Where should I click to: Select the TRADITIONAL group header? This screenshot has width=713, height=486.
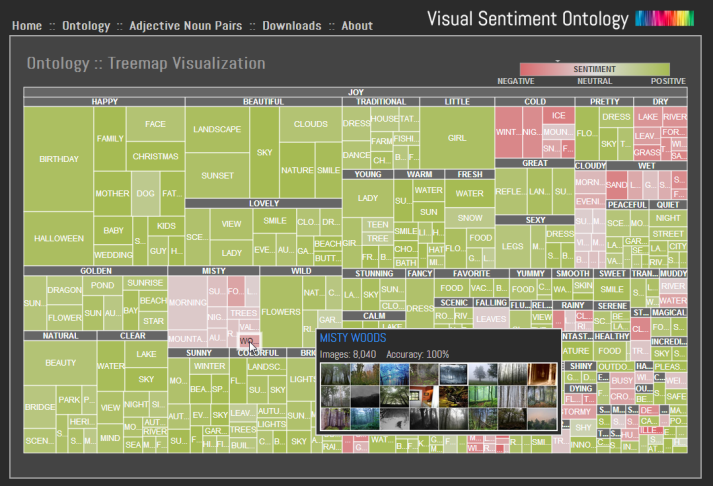coord(381,101)
